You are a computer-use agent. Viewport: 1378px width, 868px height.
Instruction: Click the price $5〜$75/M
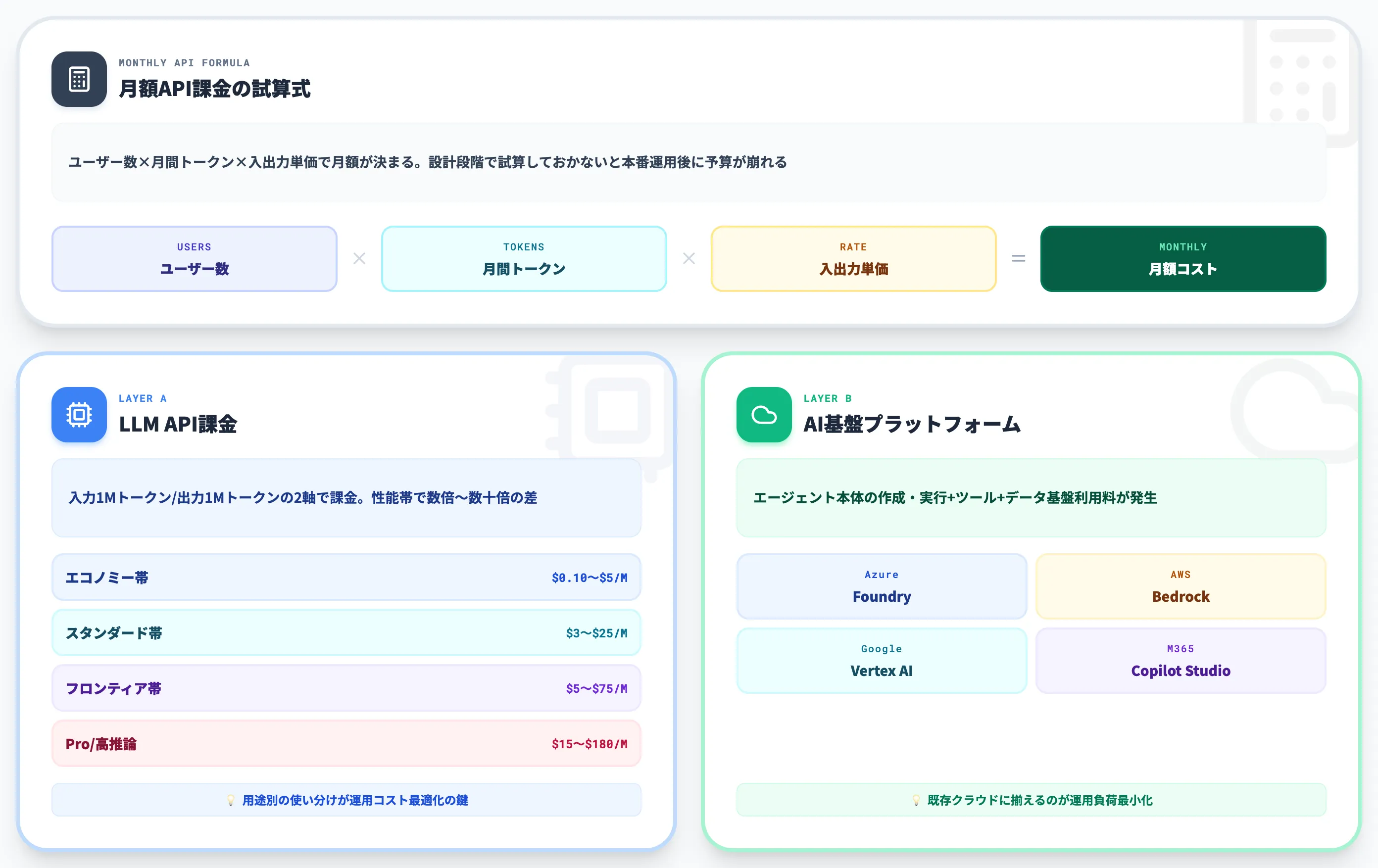[597, 689]
